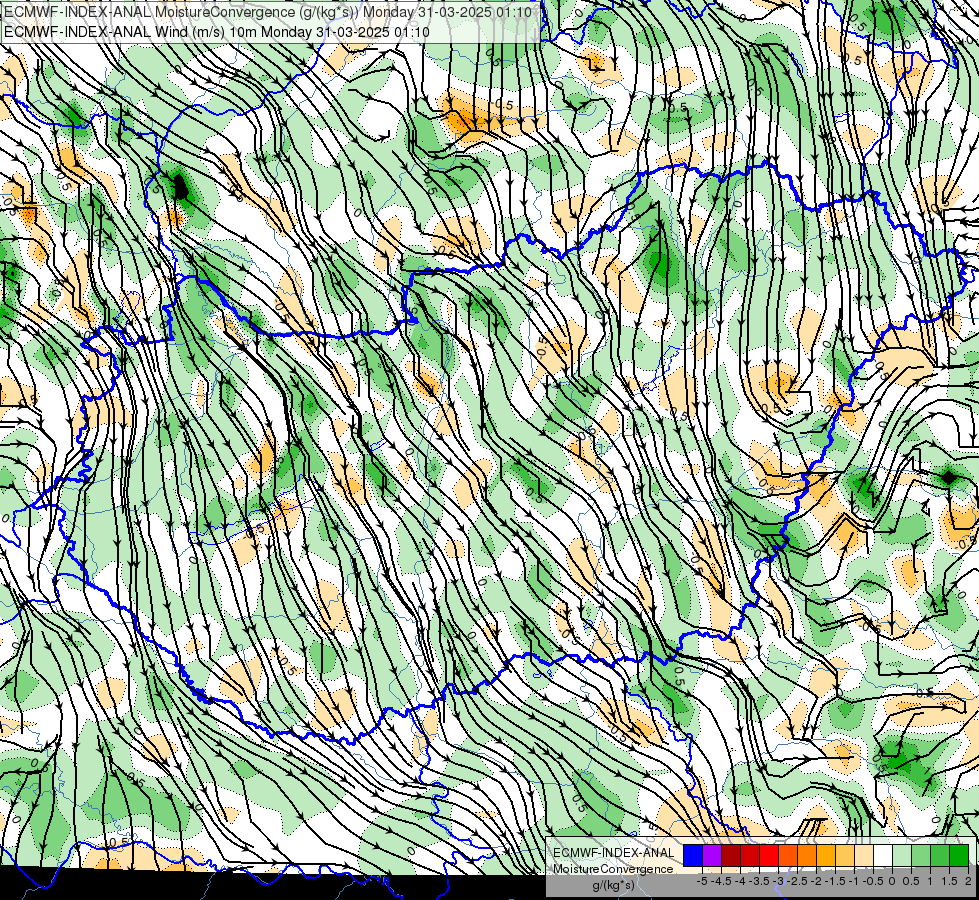Click the orange swatch between -2.5 and -2
979x900 pixels.
tap(807, 856)
